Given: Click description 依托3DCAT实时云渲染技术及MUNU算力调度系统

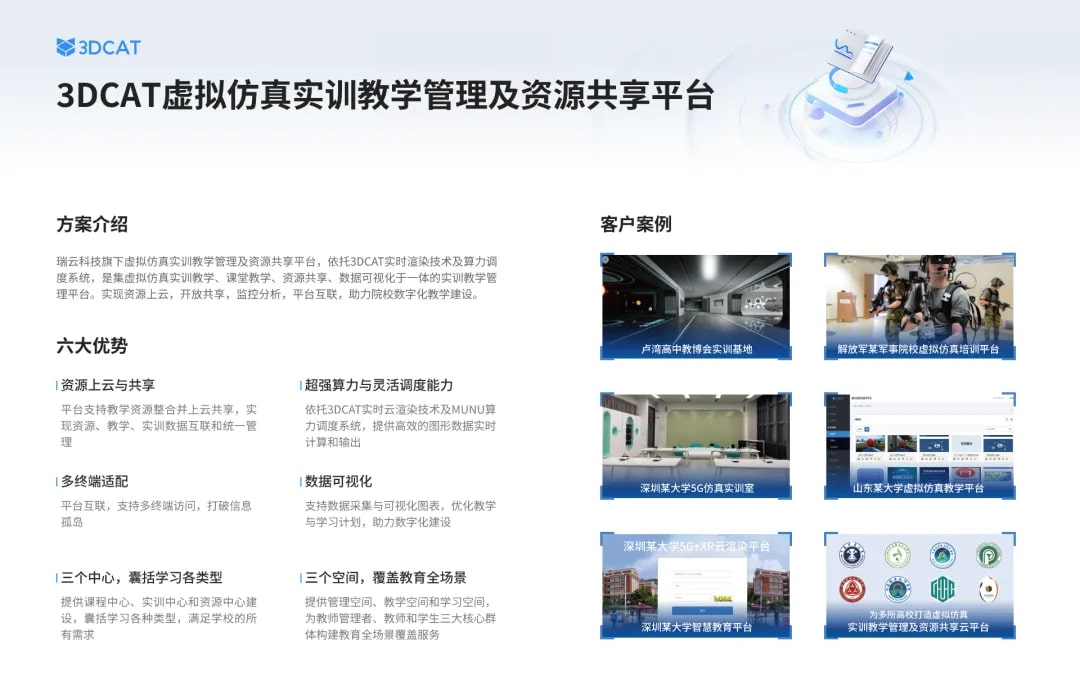Looking at the screenshot, I should 400,426.
